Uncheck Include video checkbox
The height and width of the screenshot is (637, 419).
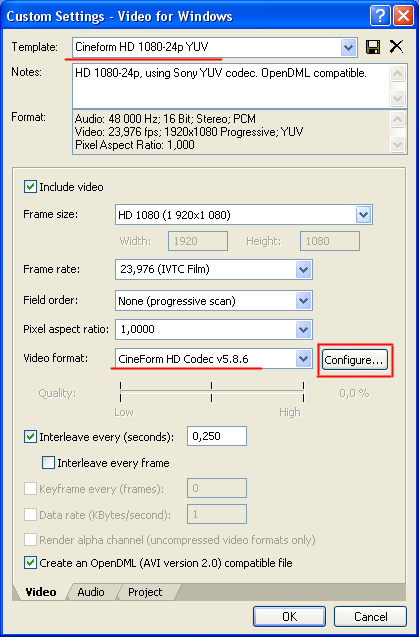30,187
